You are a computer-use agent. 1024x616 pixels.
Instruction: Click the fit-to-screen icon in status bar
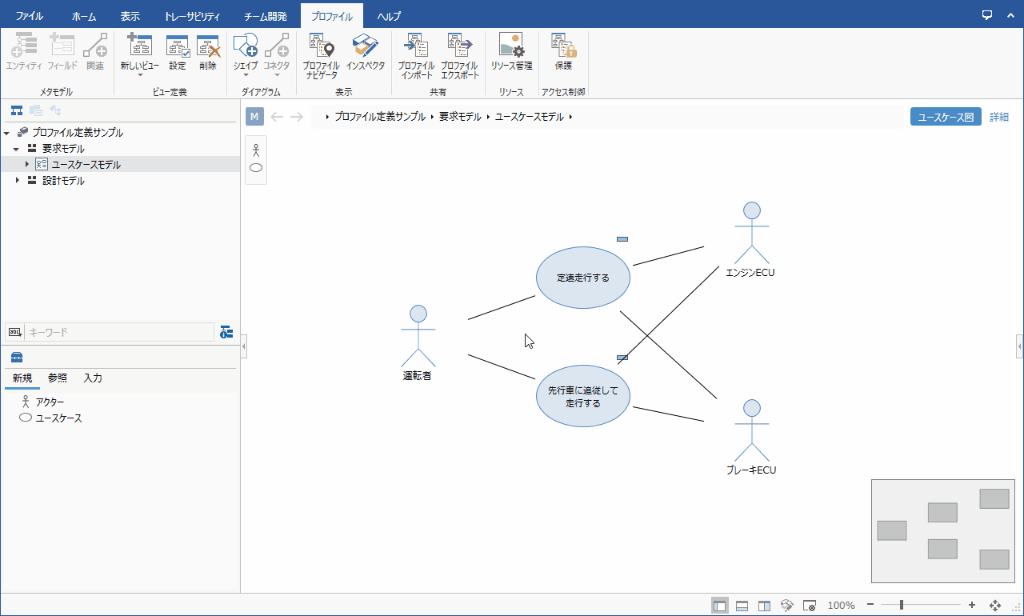995,606
